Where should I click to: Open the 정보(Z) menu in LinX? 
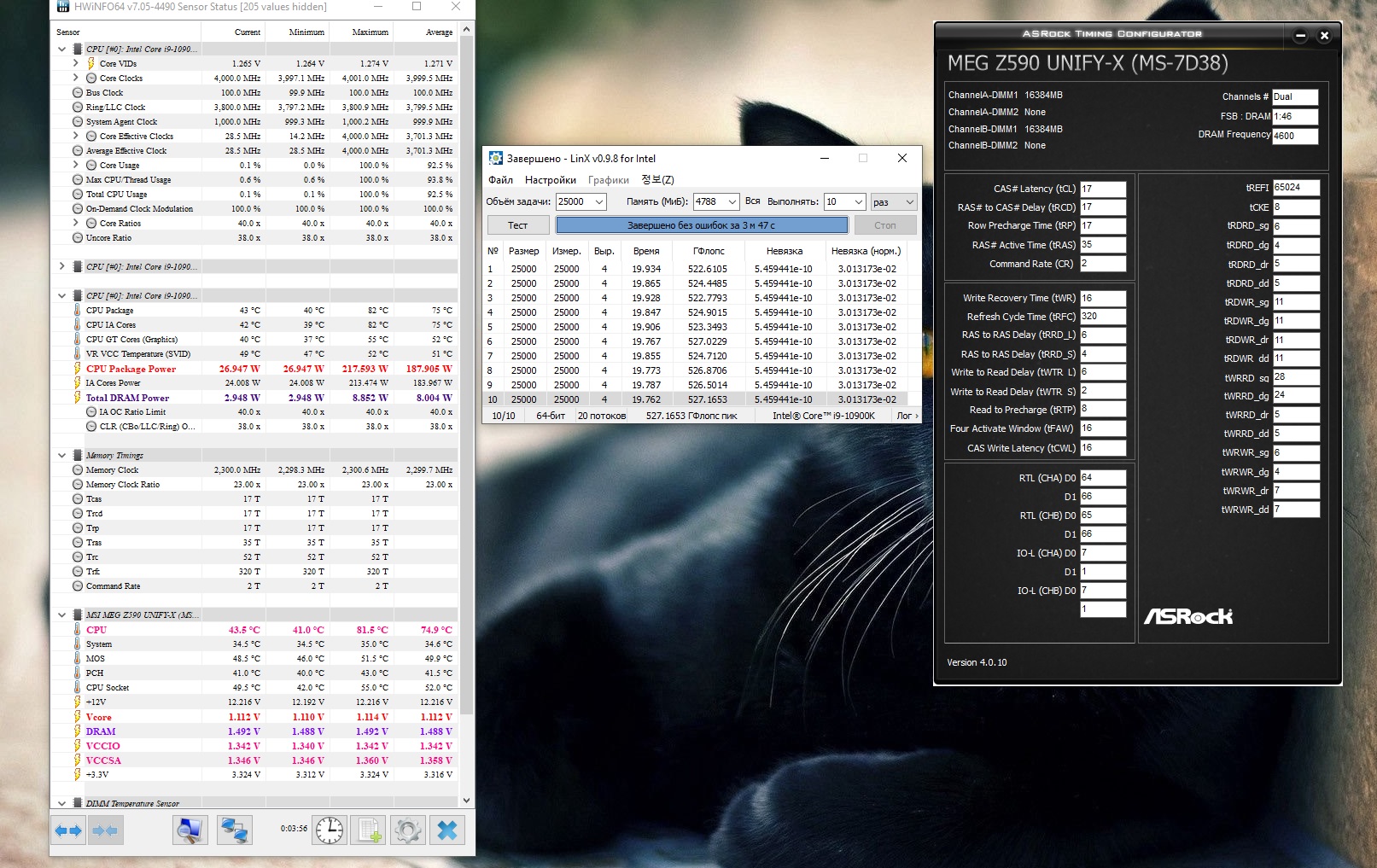[657, 180]
